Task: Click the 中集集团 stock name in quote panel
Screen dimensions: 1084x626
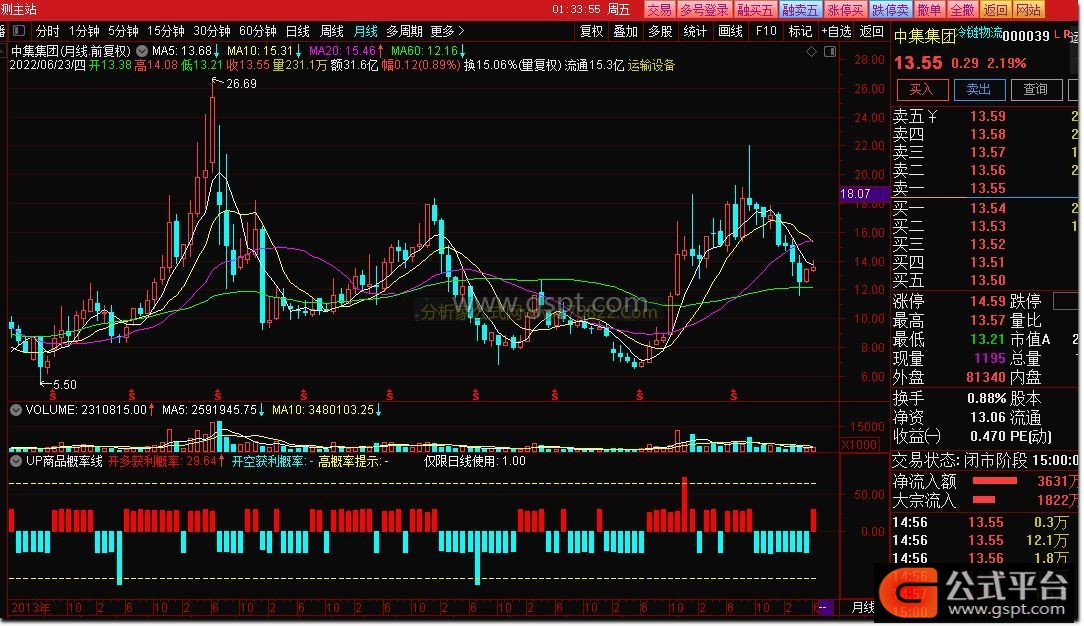Action: (924, 36)
